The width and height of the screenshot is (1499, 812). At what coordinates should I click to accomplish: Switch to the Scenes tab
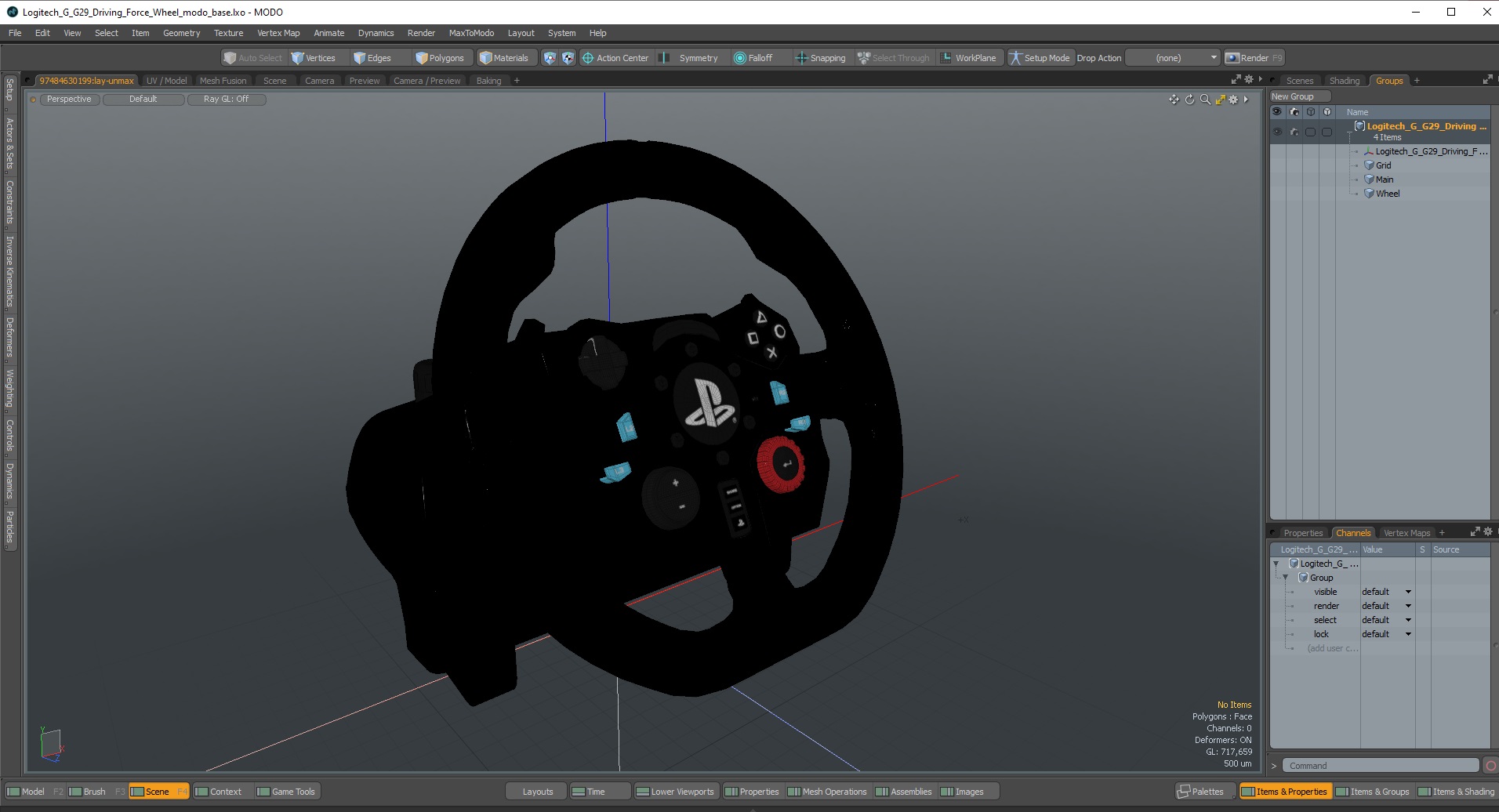coord(1299,81)
